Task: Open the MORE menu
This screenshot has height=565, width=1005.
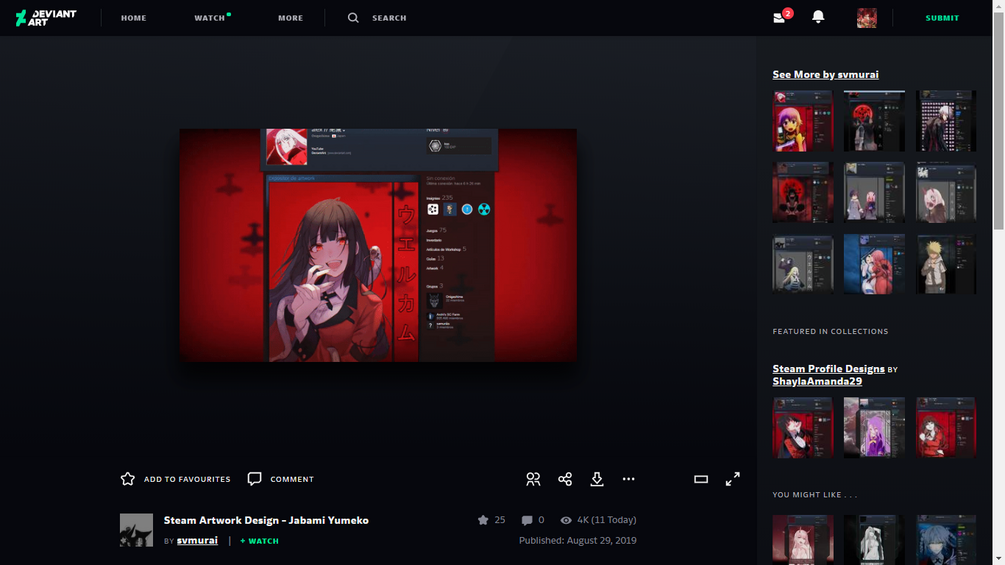Action: click(290, 18)
